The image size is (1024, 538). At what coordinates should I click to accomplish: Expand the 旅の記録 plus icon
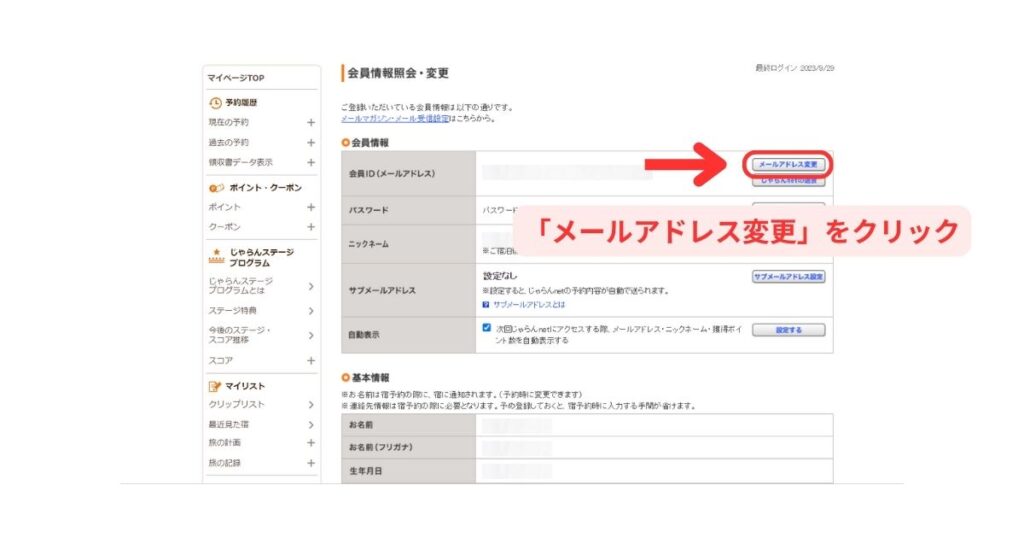[311, 463]
